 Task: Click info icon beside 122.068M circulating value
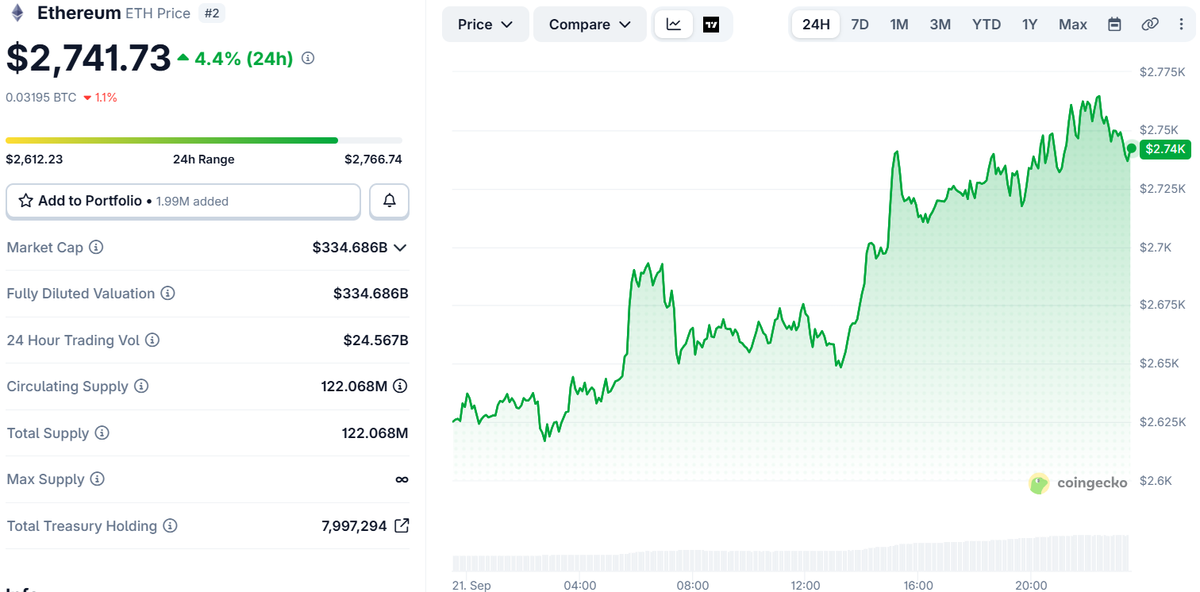(x=400, y=386)
